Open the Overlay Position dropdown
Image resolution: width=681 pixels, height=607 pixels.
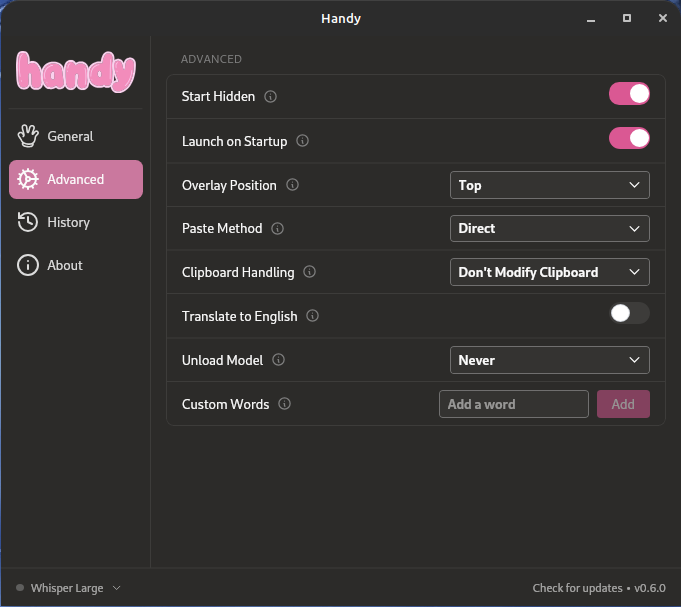[x=549, y=185]
